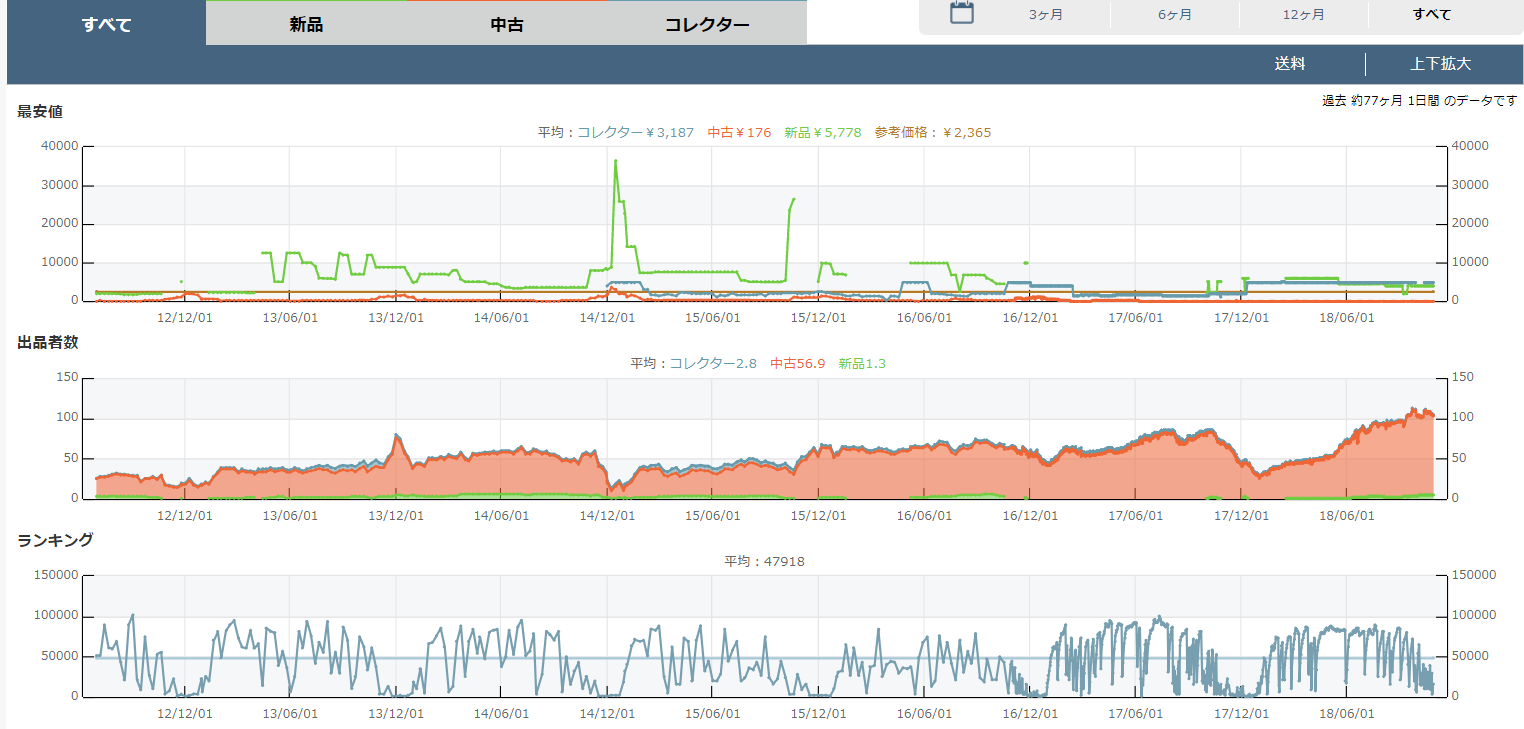Open the calendar date range icon
The width and height of the screenshot is (1524, 729).
tap(961, 14)
